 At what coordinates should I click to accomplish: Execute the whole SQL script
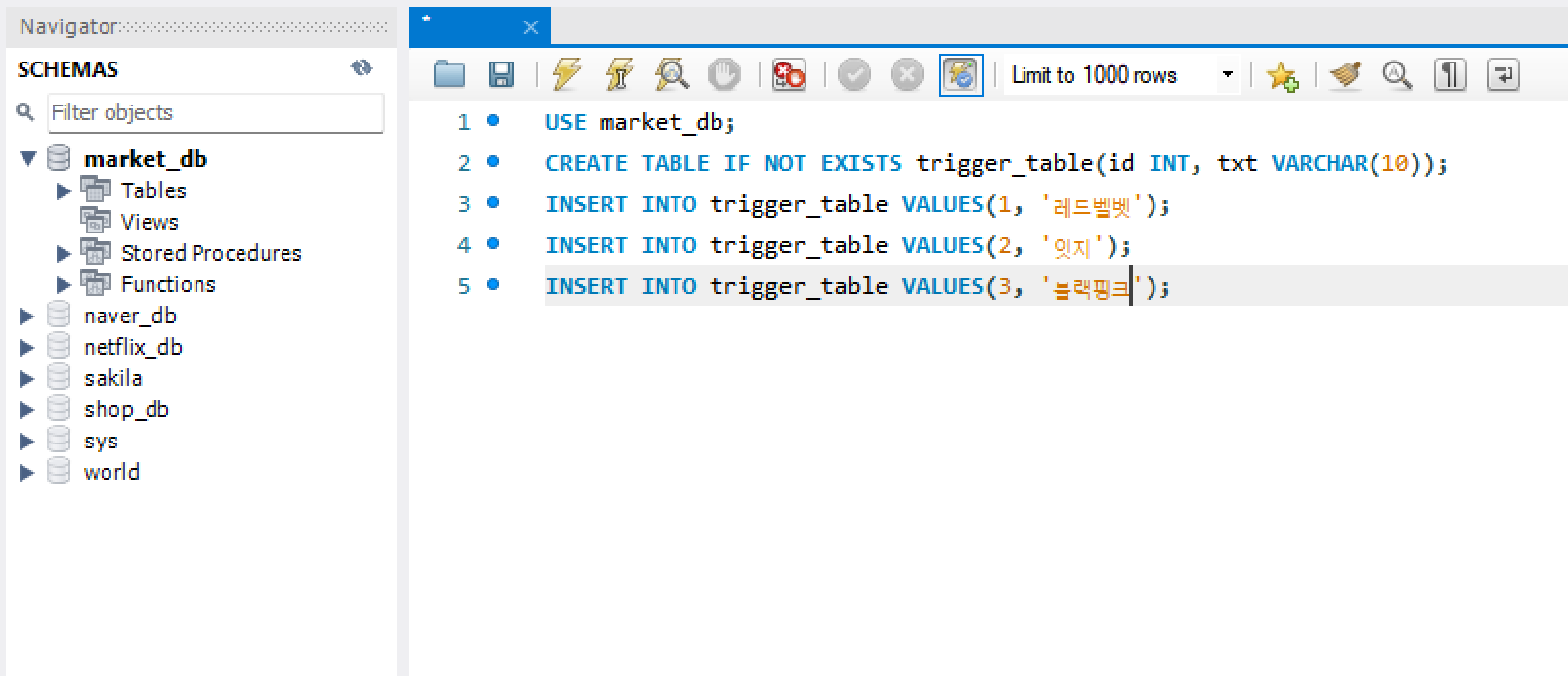point(567,74)
